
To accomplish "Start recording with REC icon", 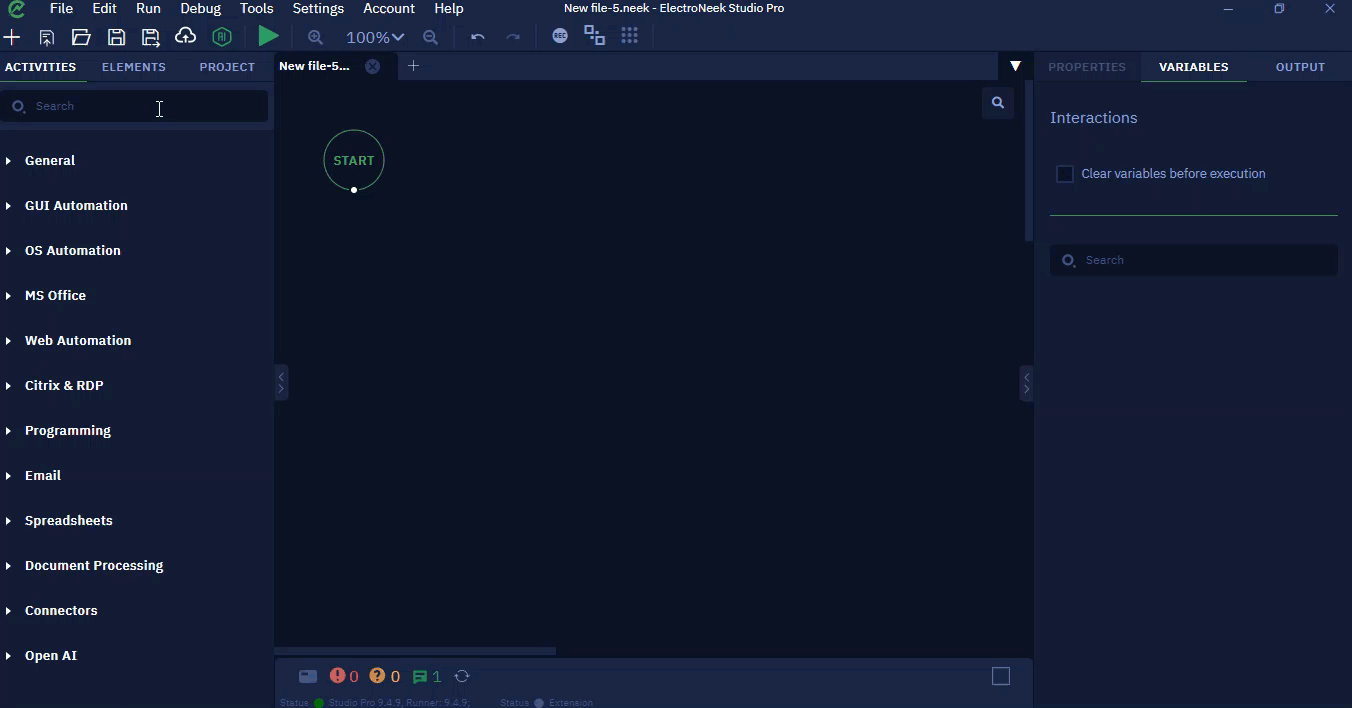I will pos(560,36).
